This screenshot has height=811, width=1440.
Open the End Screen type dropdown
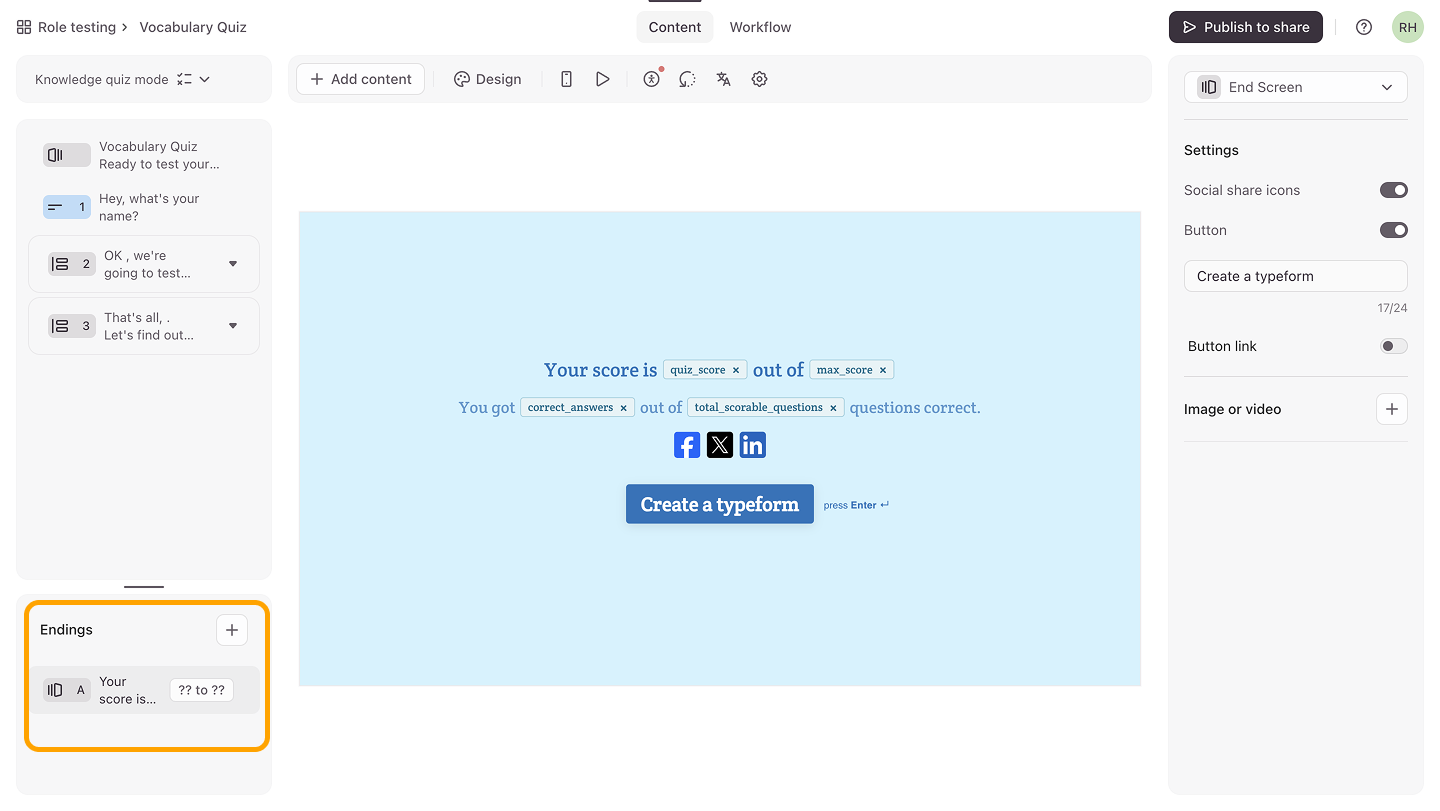coord(1296,87)
